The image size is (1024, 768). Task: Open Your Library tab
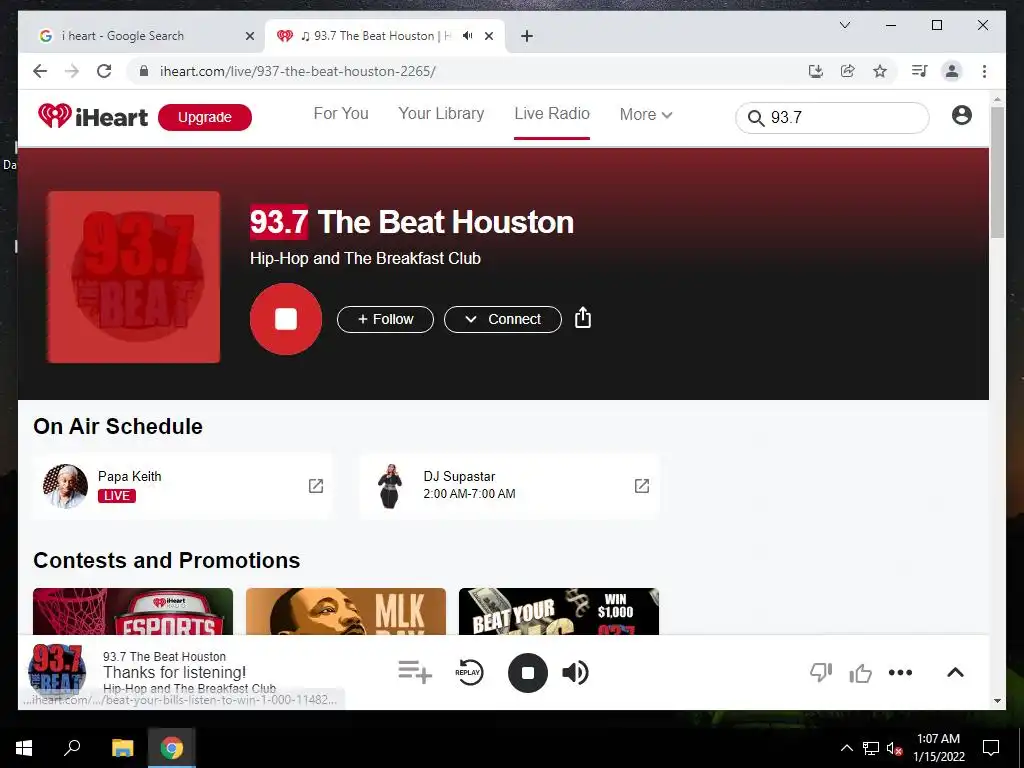(441, 114)
